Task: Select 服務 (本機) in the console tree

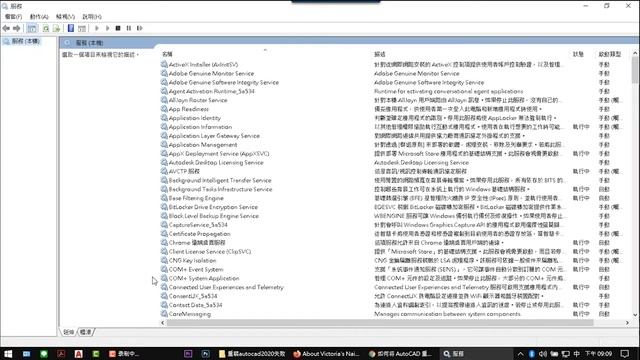Action: point(25,41)
